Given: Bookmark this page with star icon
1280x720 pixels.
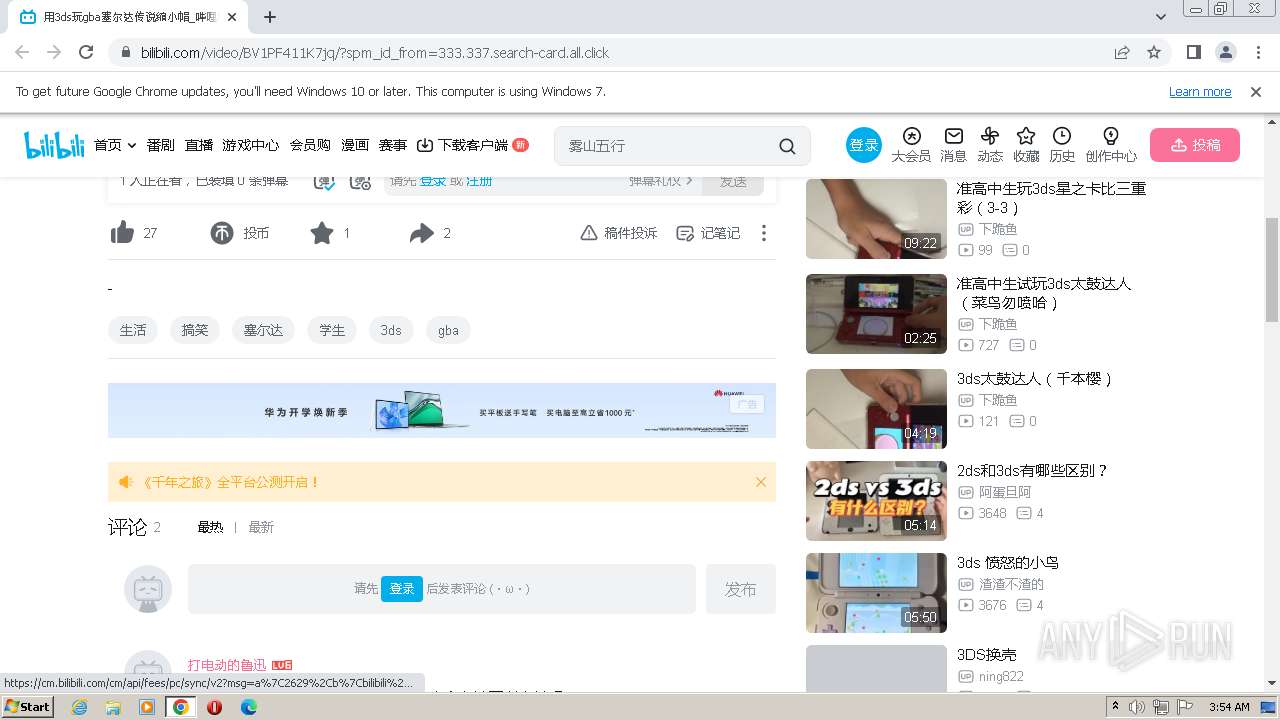Looking at the screenshot, I should click(x=1154, y=52).
